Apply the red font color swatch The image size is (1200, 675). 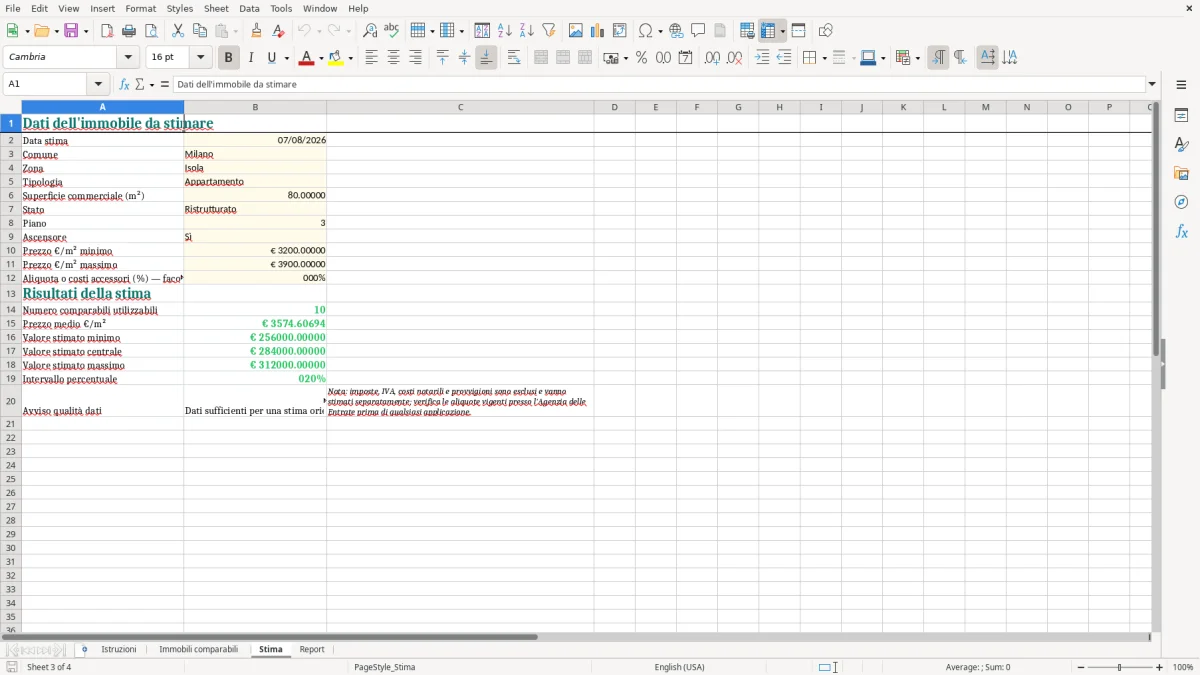(x=306, y=58)
